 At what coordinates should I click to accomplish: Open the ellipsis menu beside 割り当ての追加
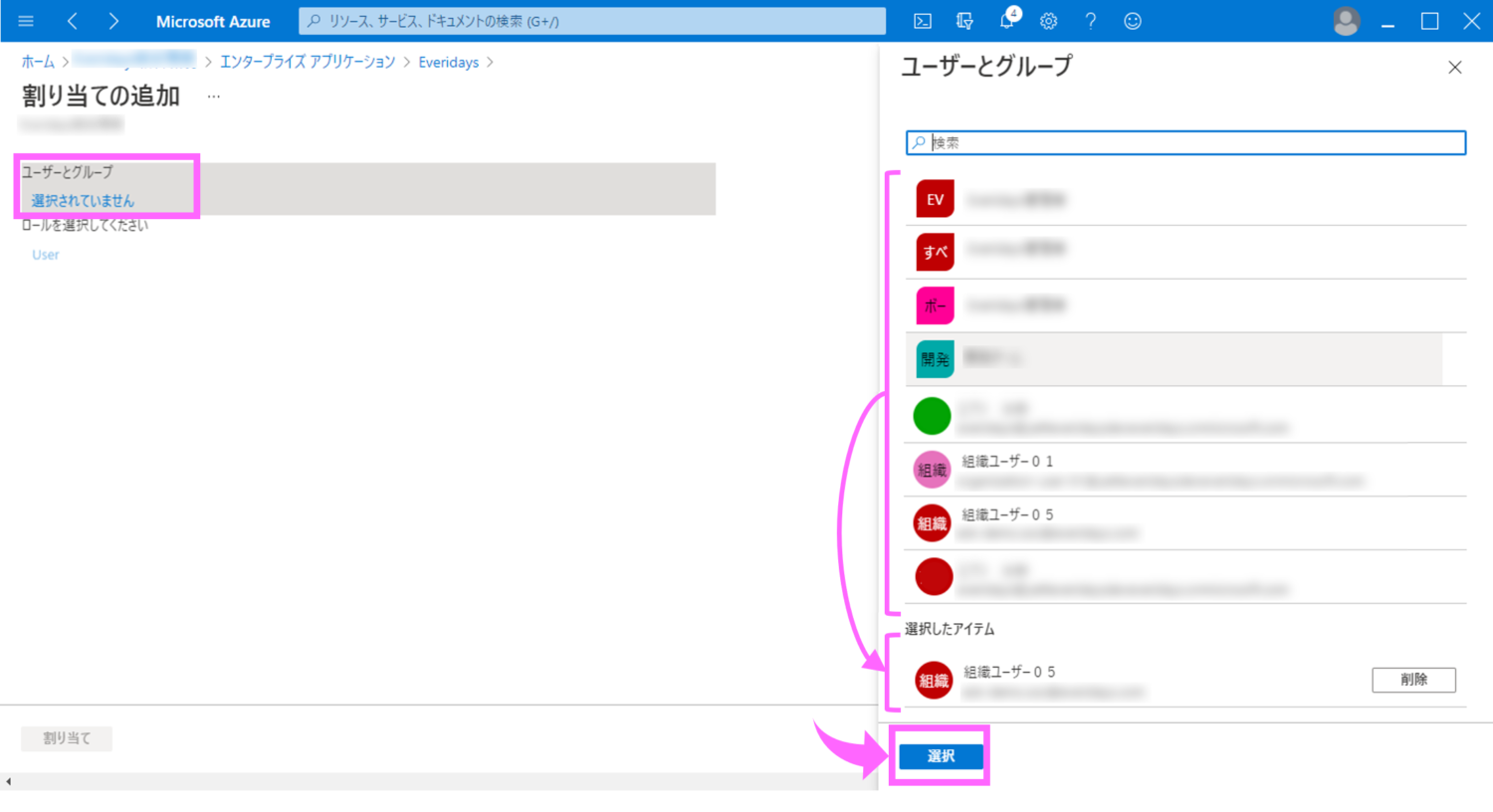click(213, 97)
